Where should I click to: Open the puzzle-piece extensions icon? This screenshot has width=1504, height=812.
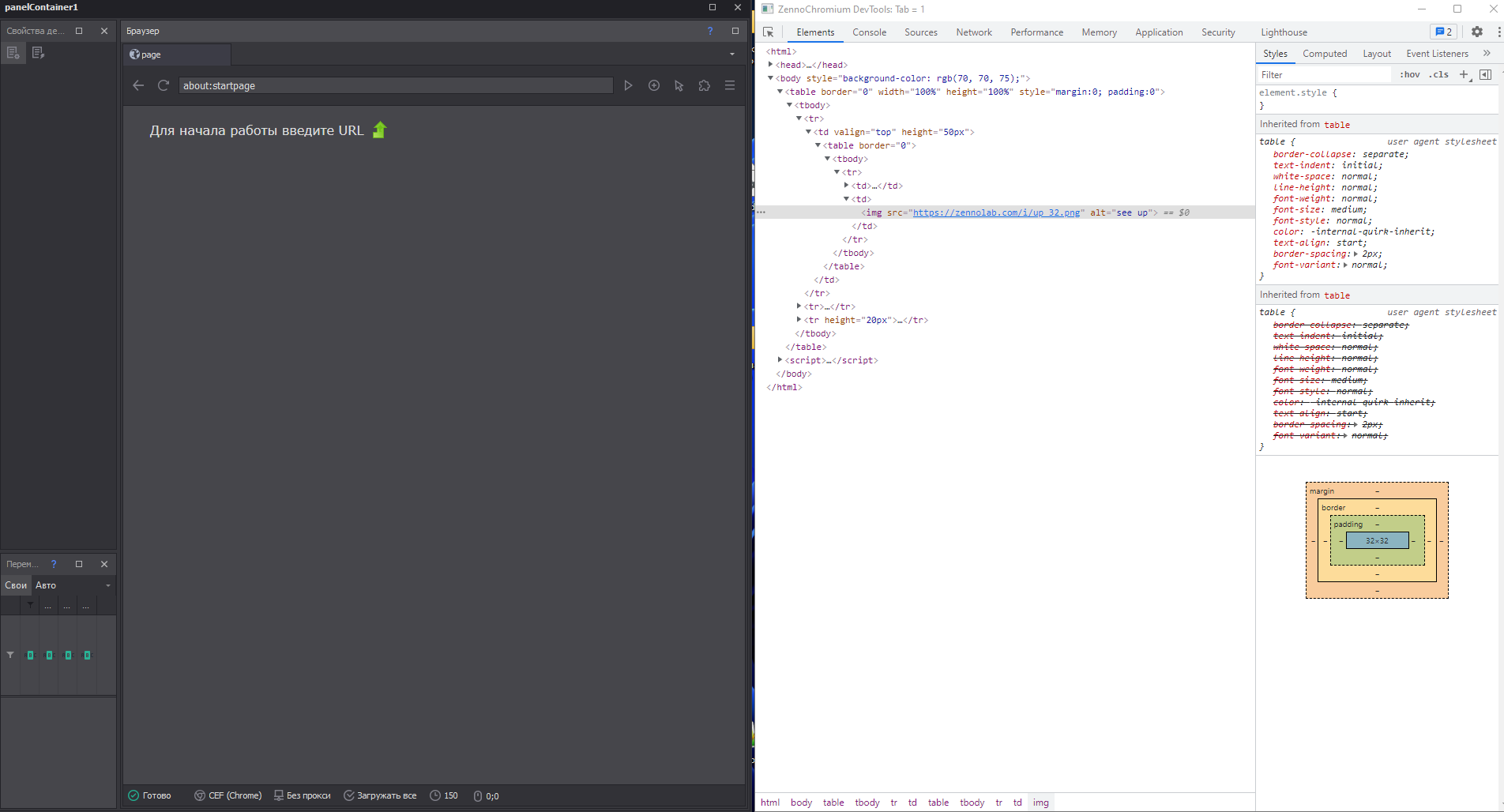click(705, 85)
